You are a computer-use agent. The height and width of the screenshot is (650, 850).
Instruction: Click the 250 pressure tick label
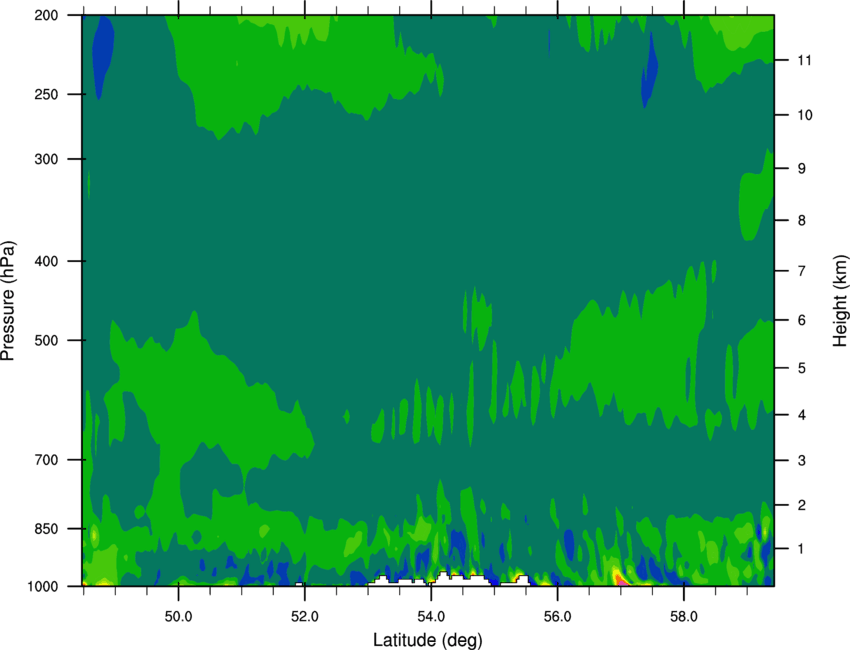pyautogui.click(x=47, y=94)
